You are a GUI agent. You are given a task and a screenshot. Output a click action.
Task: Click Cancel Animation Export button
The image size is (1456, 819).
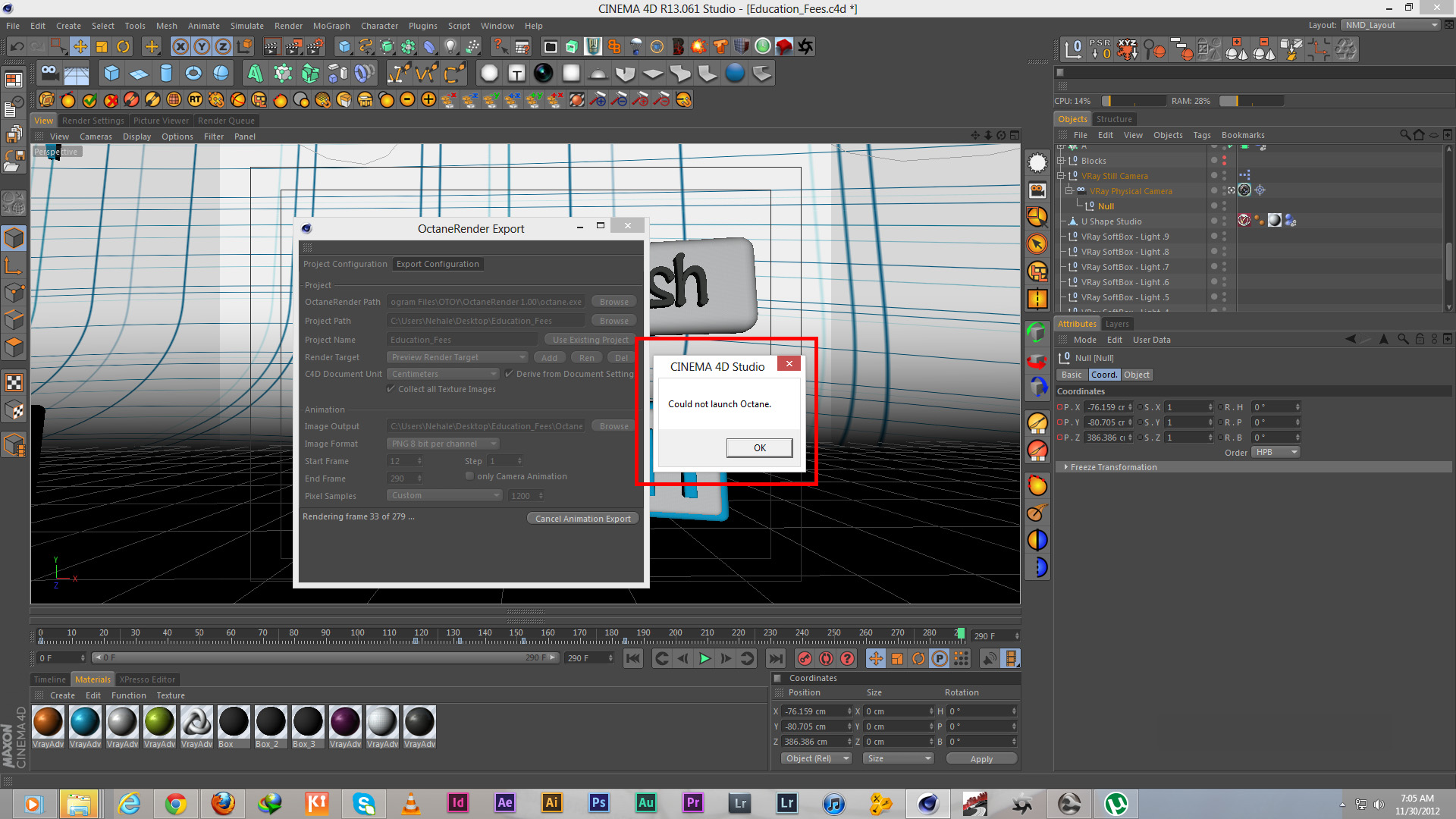[x=582, y=519]
